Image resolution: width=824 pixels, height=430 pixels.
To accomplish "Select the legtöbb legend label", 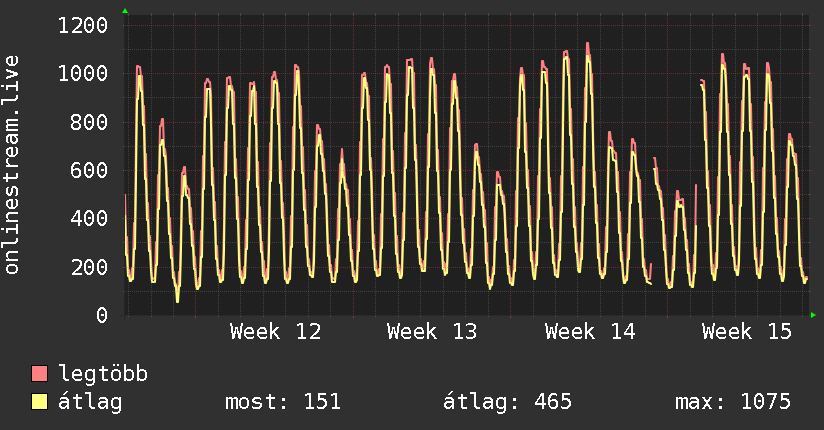I will 103,374.
